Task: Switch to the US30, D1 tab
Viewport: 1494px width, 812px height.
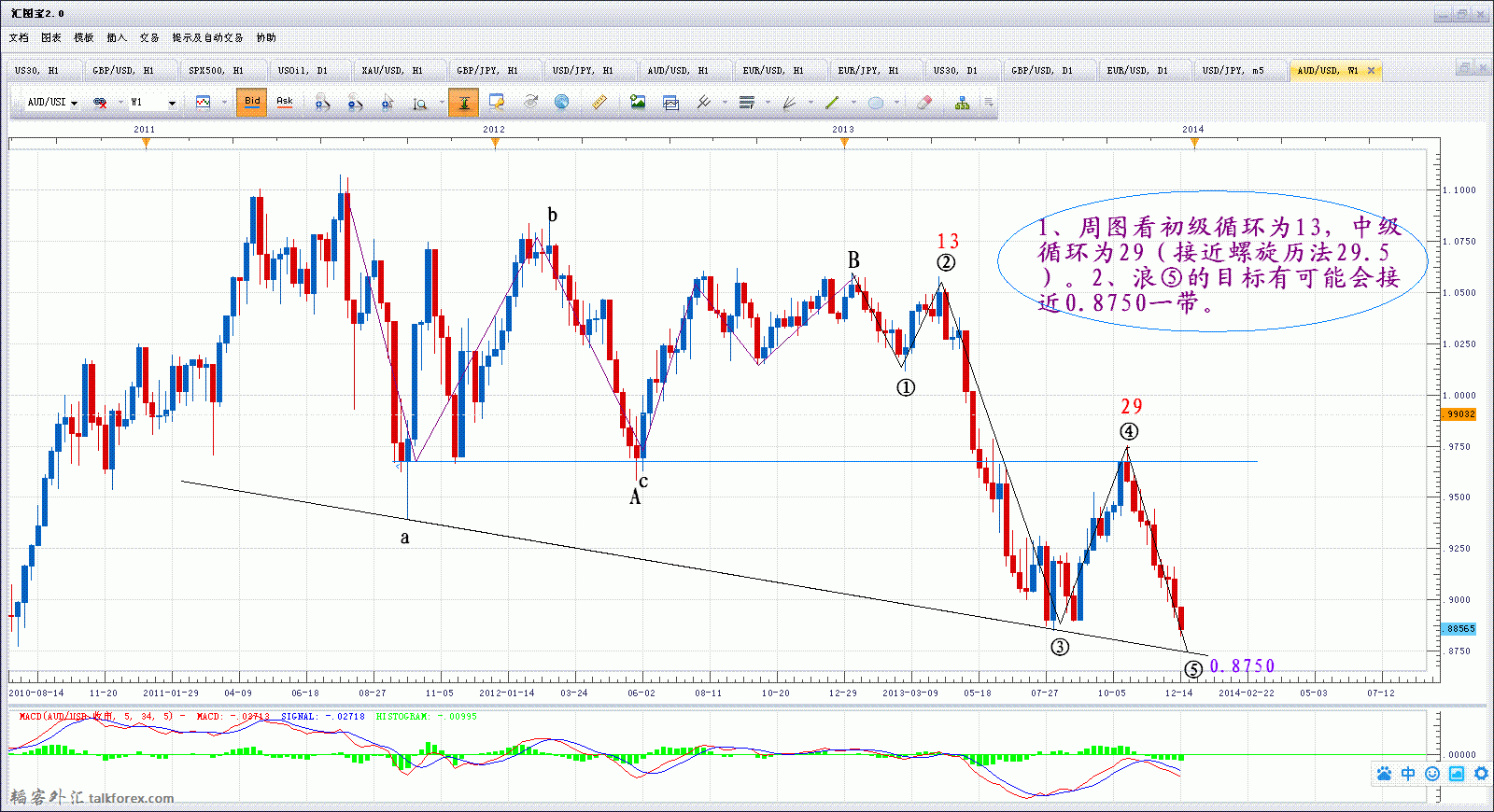Action: point(963,71)
